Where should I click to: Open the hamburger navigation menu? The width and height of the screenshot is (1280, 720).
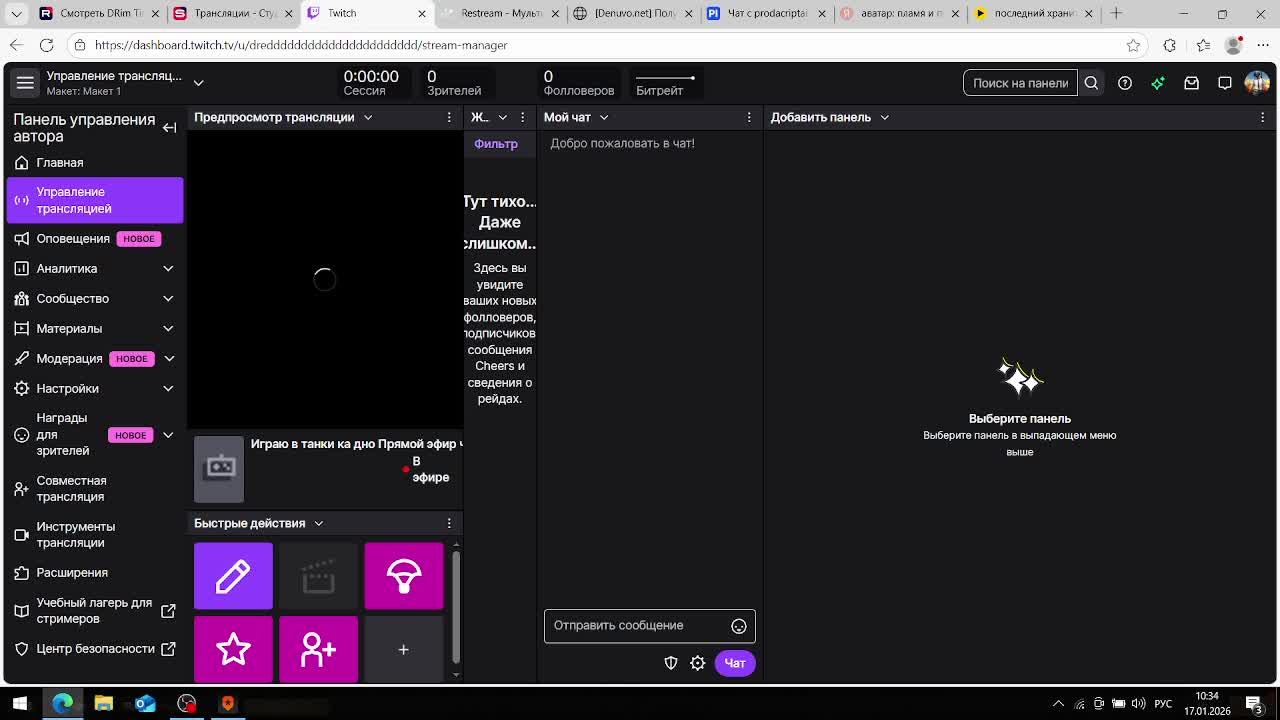25,83
